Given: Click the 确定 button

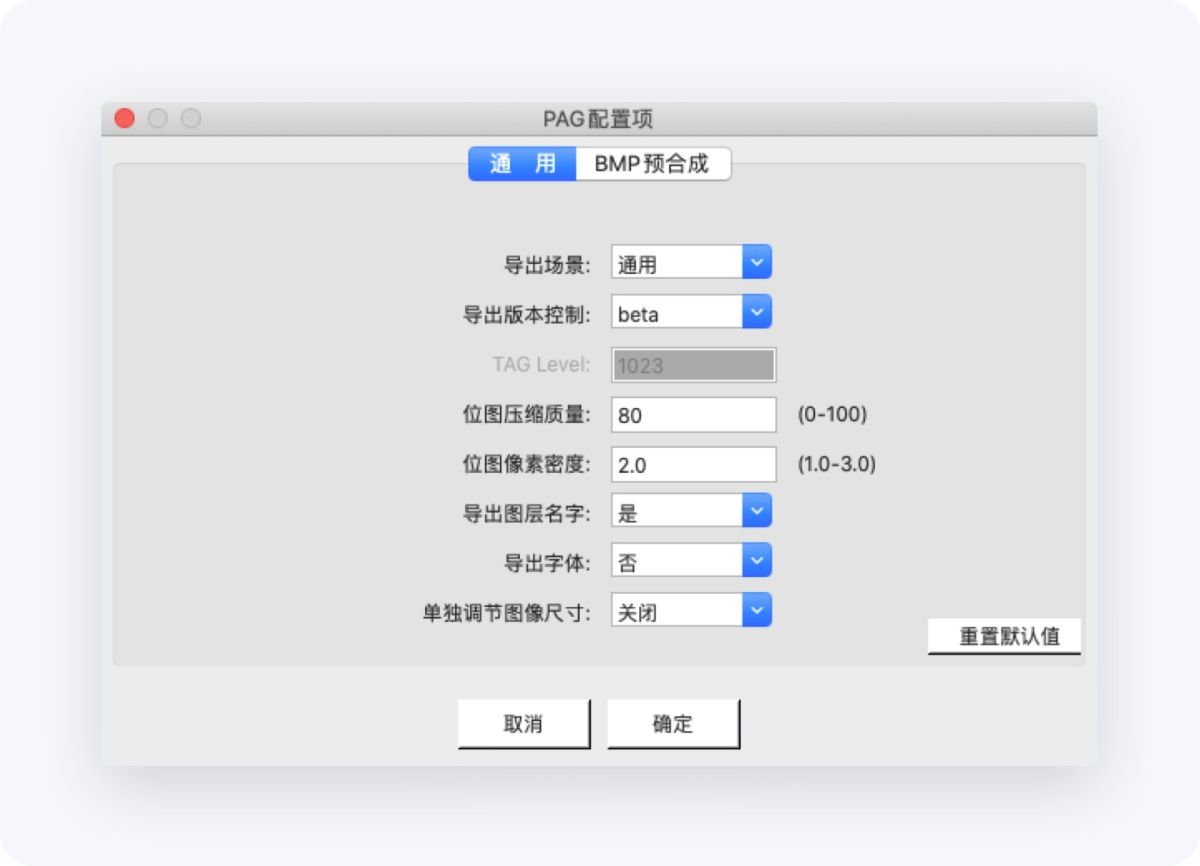Looking at the screenshot, I should pyautogui.click(x=673, y=724).
